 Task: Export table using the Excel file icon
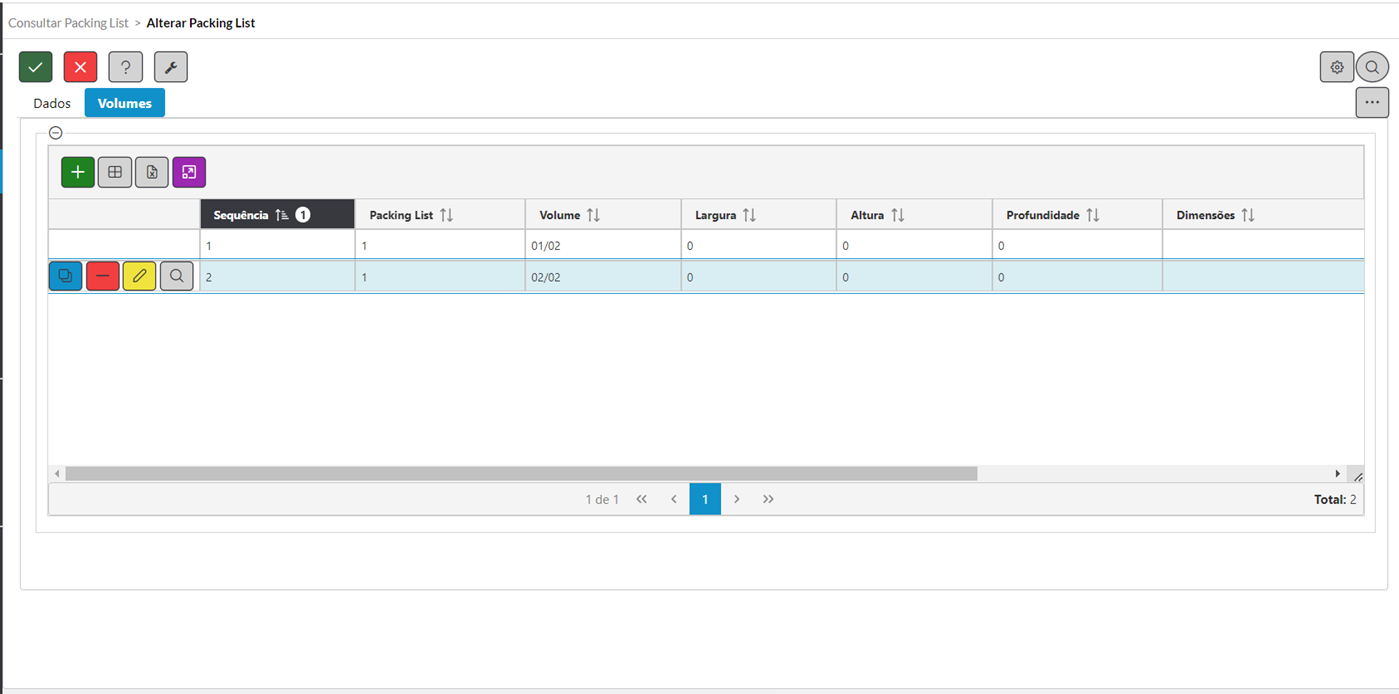point(152,172)
